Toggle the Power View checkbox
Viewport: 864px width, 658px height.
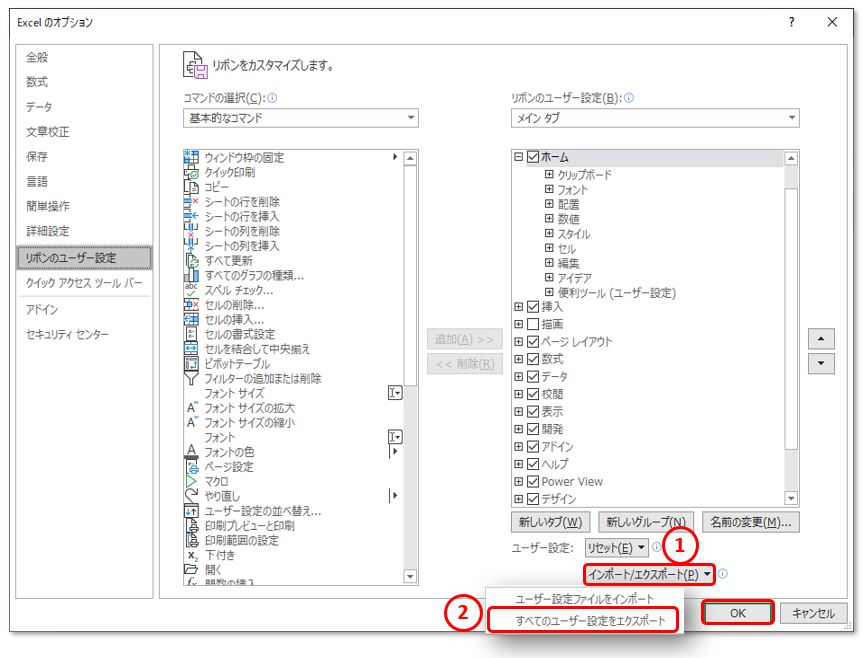pos(533,482)
